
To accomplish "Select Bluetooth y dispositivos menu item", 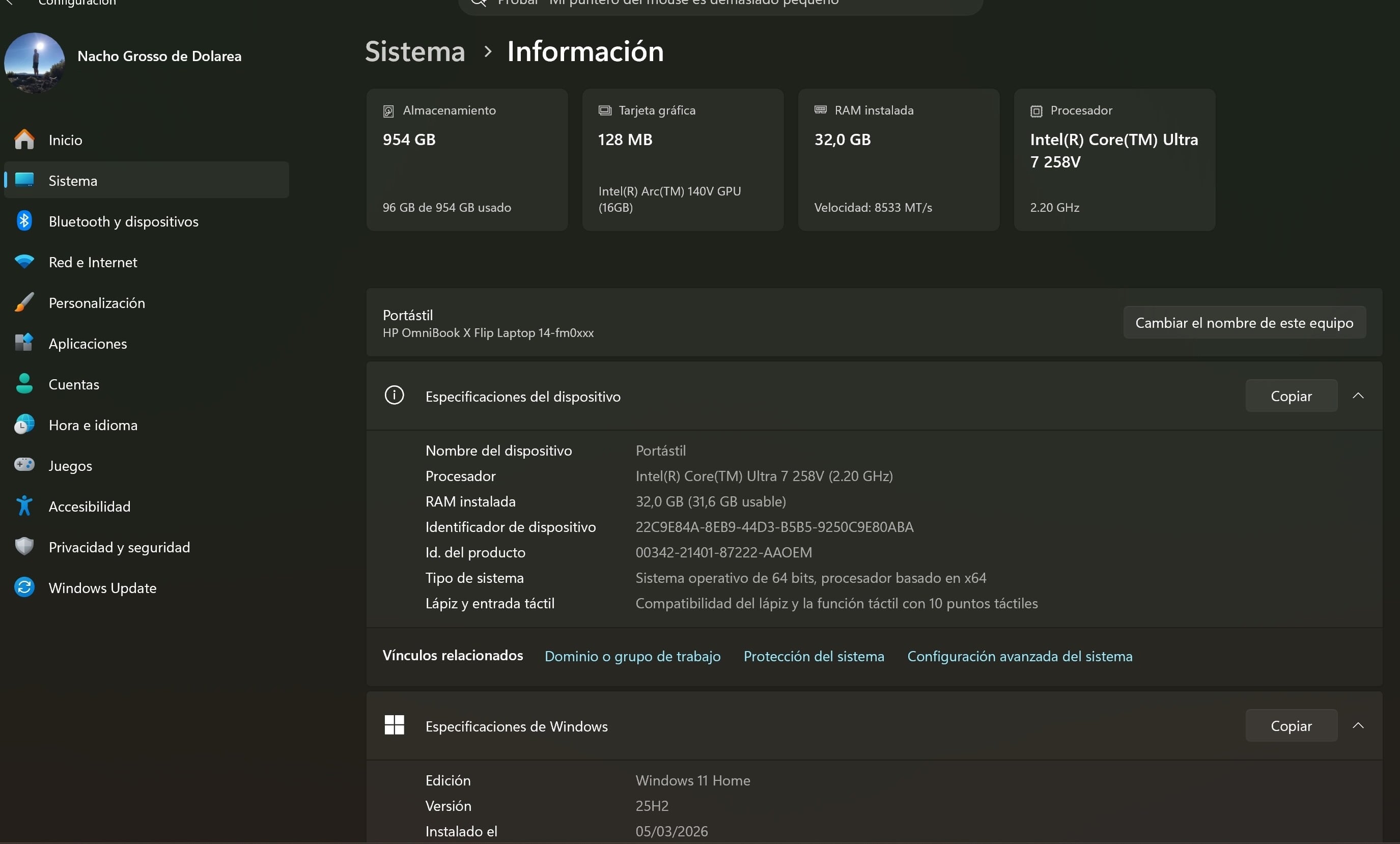I will click(x=147, y=220).
